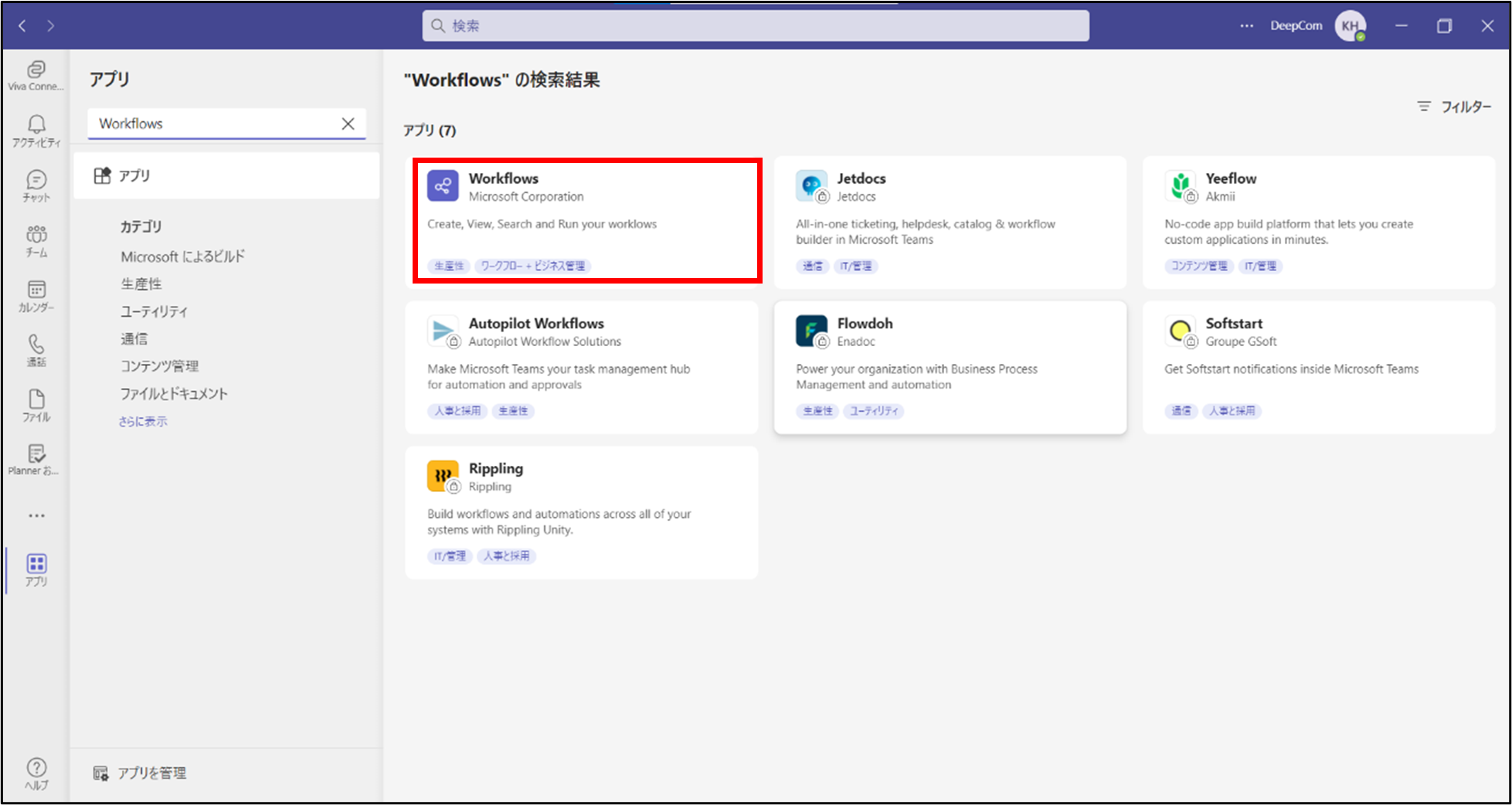Click the DeepCom organization name

tap(1296, 25)
